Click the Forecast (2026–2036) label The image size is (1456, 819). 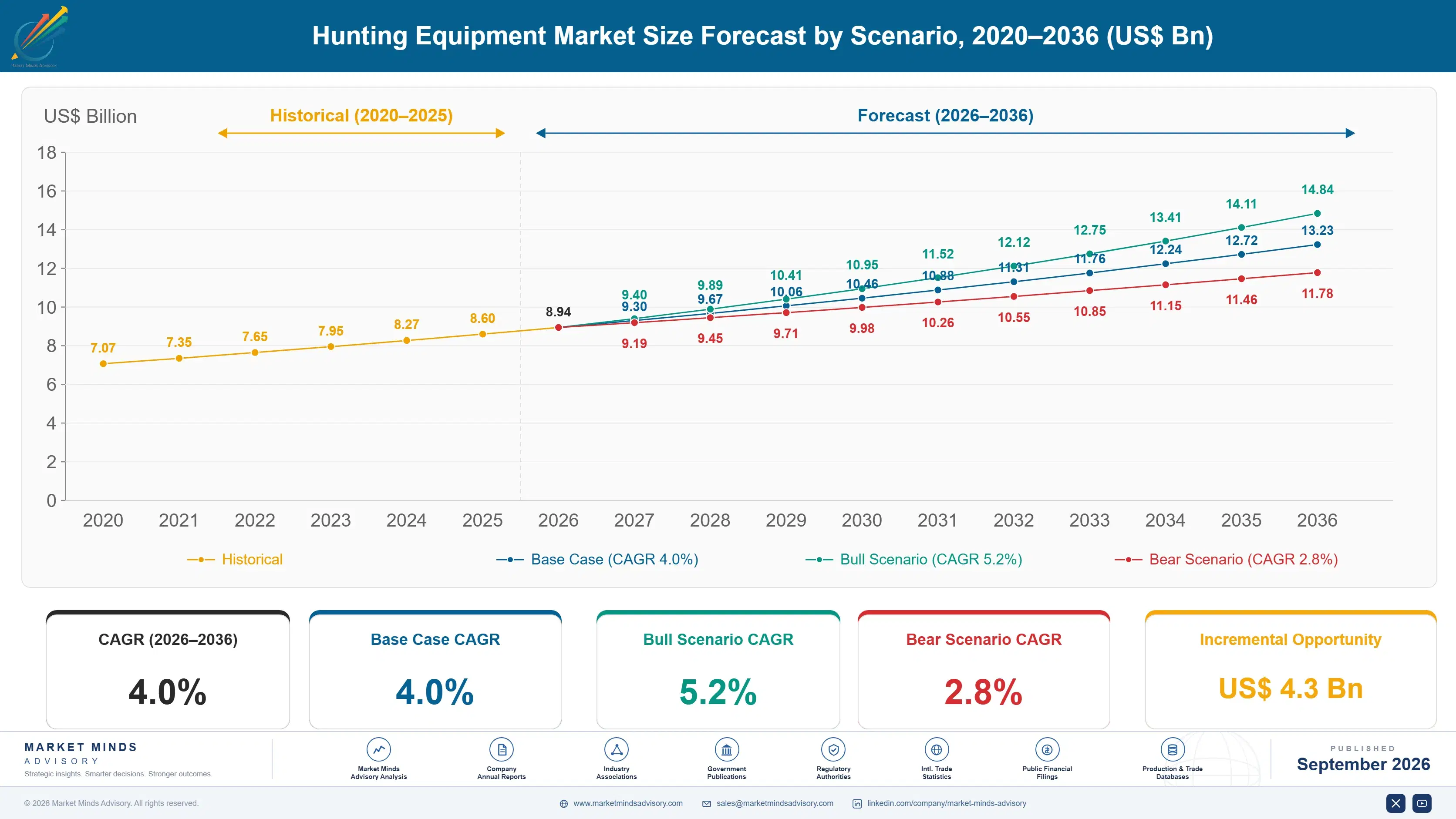pos(946,115)
